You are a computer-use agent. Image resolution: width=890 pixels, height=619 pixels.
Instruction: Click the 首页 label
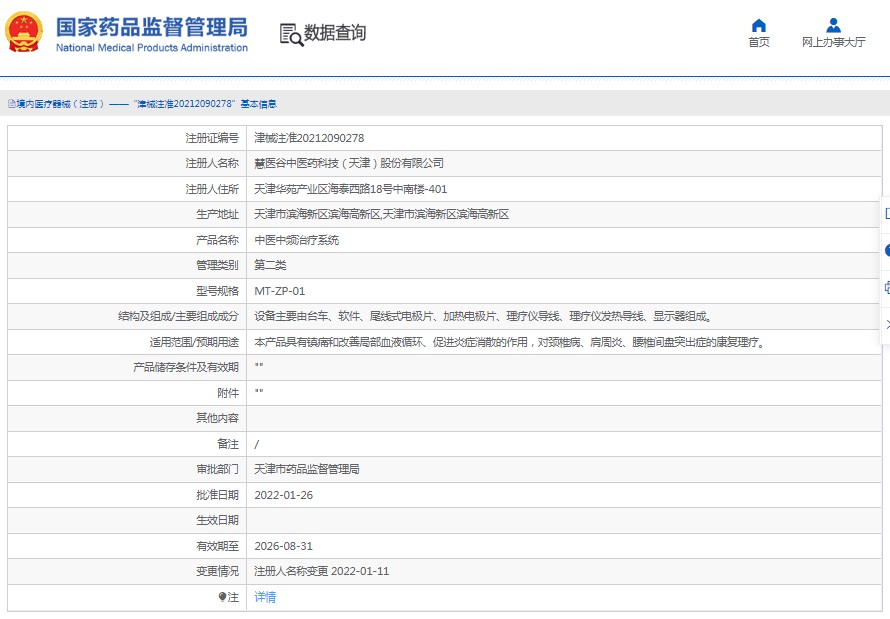coord(758,42)
